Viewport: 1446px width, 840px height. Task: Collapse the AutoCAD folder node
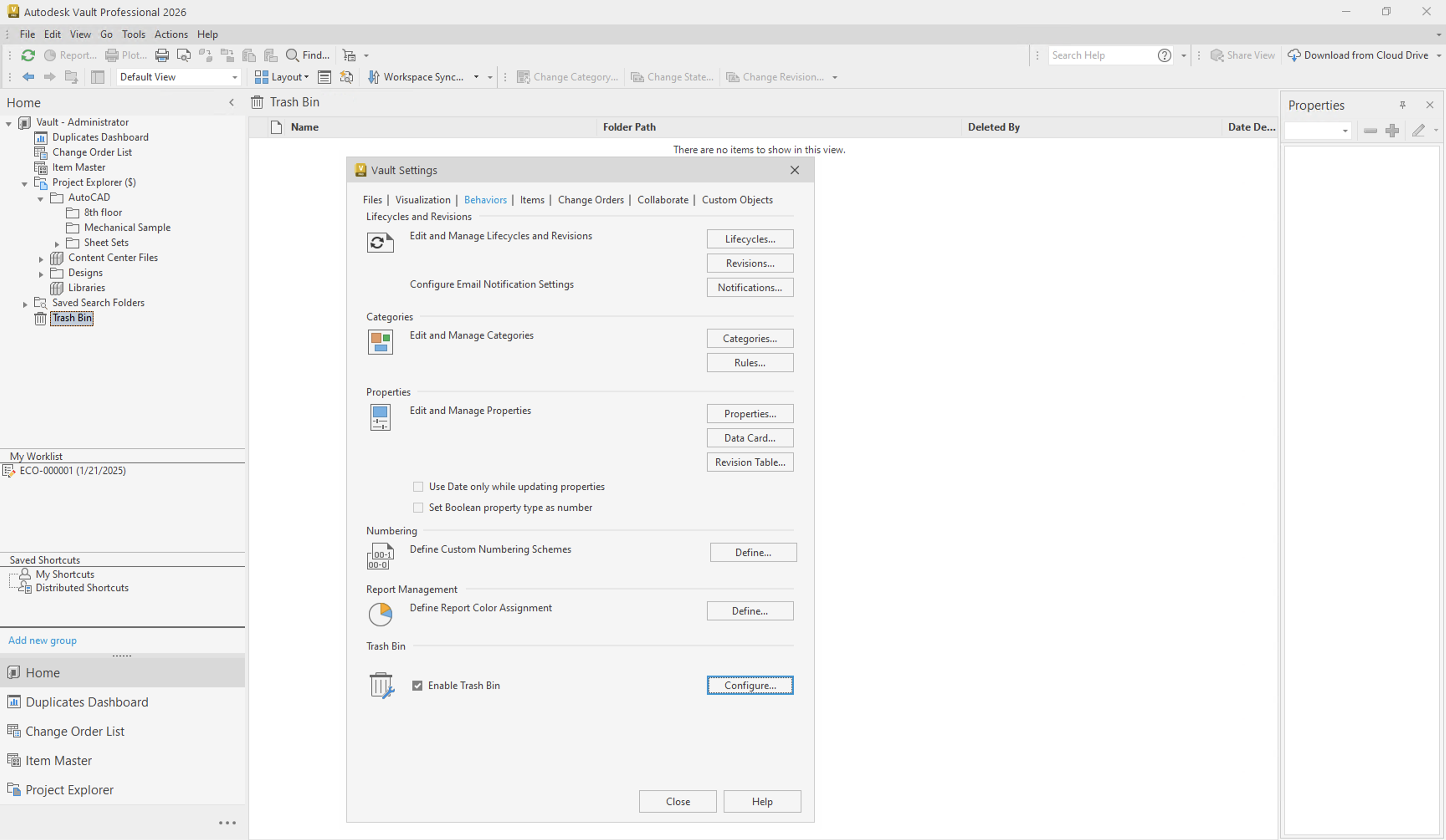tap(41, 198)
